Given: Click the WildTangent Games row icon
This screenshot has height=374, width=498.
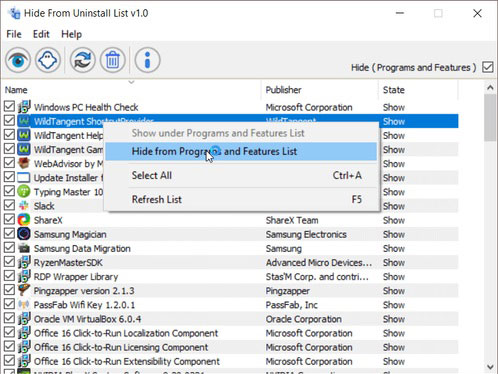Looking at the screenshot, I should (x=24, y=149).
